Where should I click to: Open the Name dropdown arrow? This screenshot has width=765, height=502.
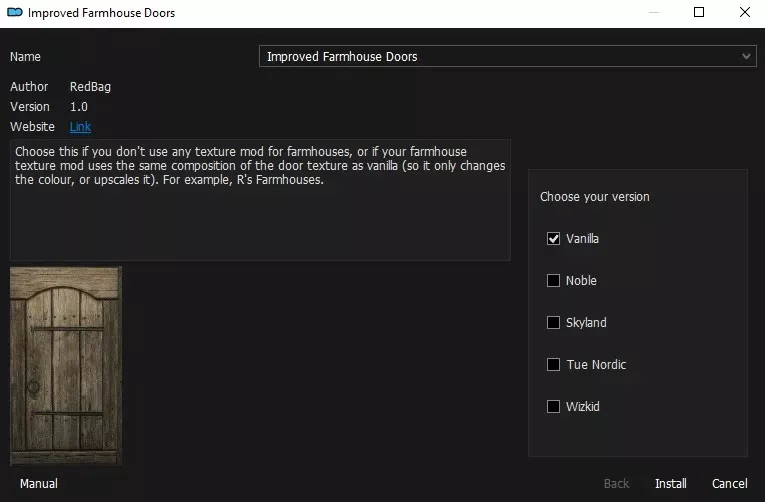pos(746,56)
